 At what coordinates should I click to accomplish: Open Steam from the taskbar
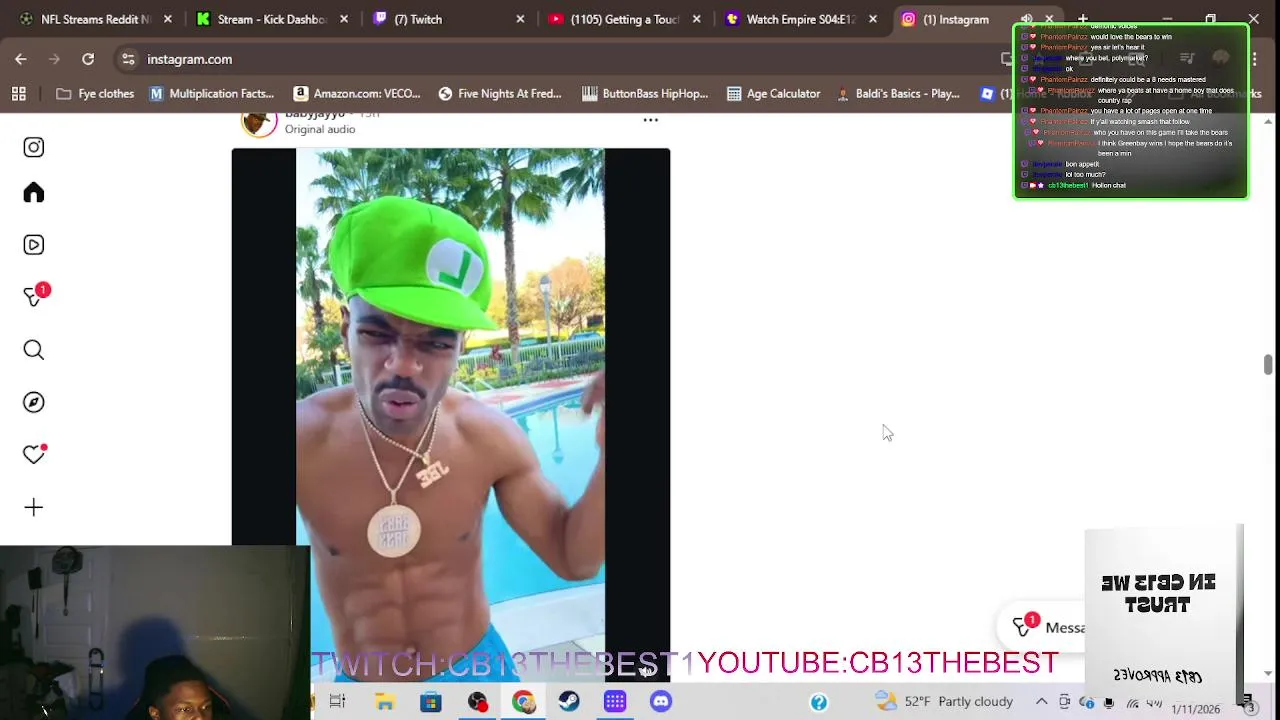569,701
